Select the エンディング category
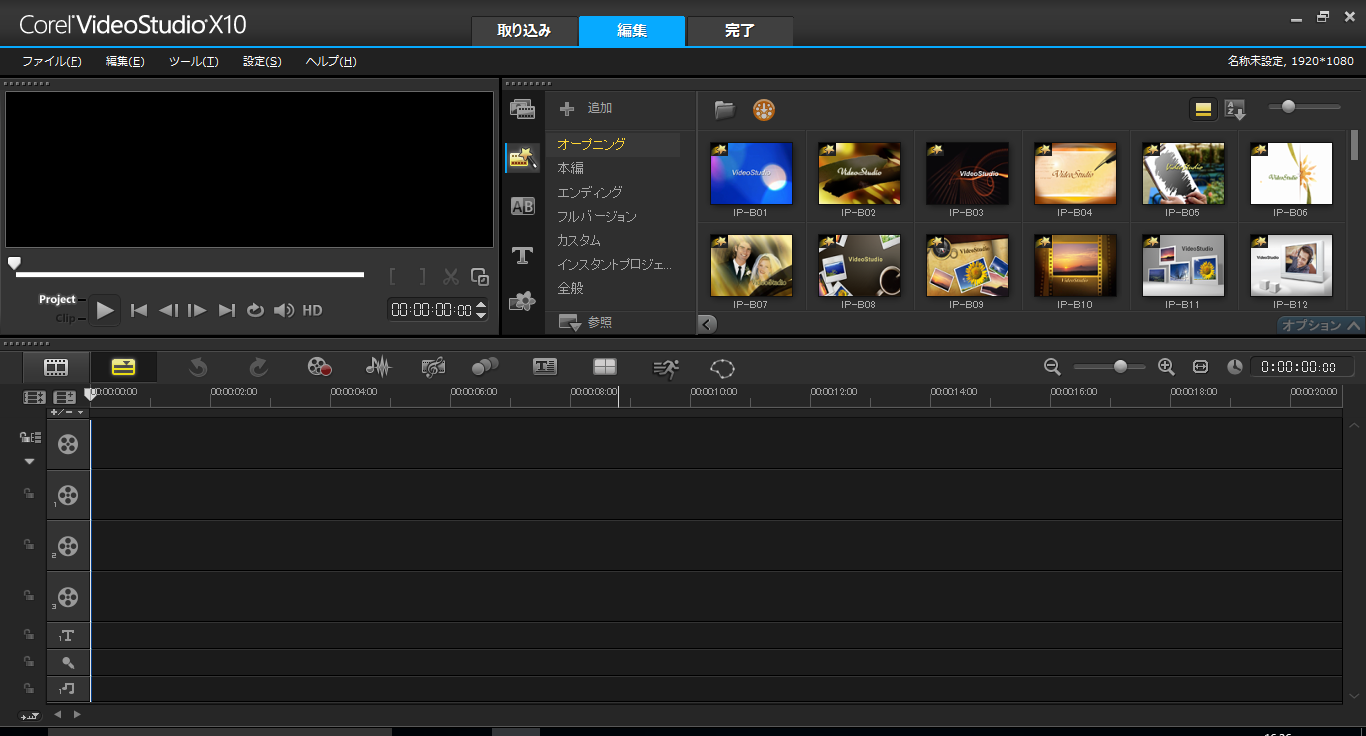Image resolution: width=1366 pixels, height=736 pixels. coord(590,192)
